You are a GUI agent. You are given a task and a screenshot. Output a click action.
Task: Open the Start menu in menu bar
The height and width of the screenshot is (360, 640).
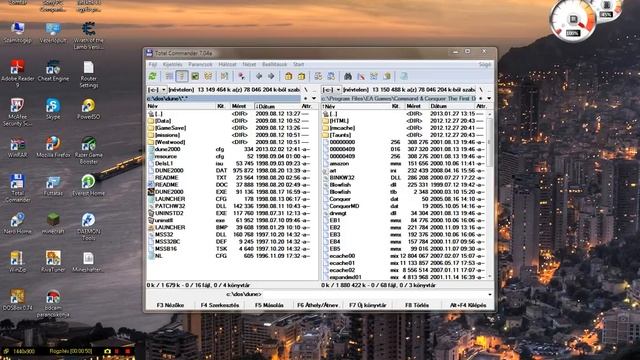(x=298, y=64)
